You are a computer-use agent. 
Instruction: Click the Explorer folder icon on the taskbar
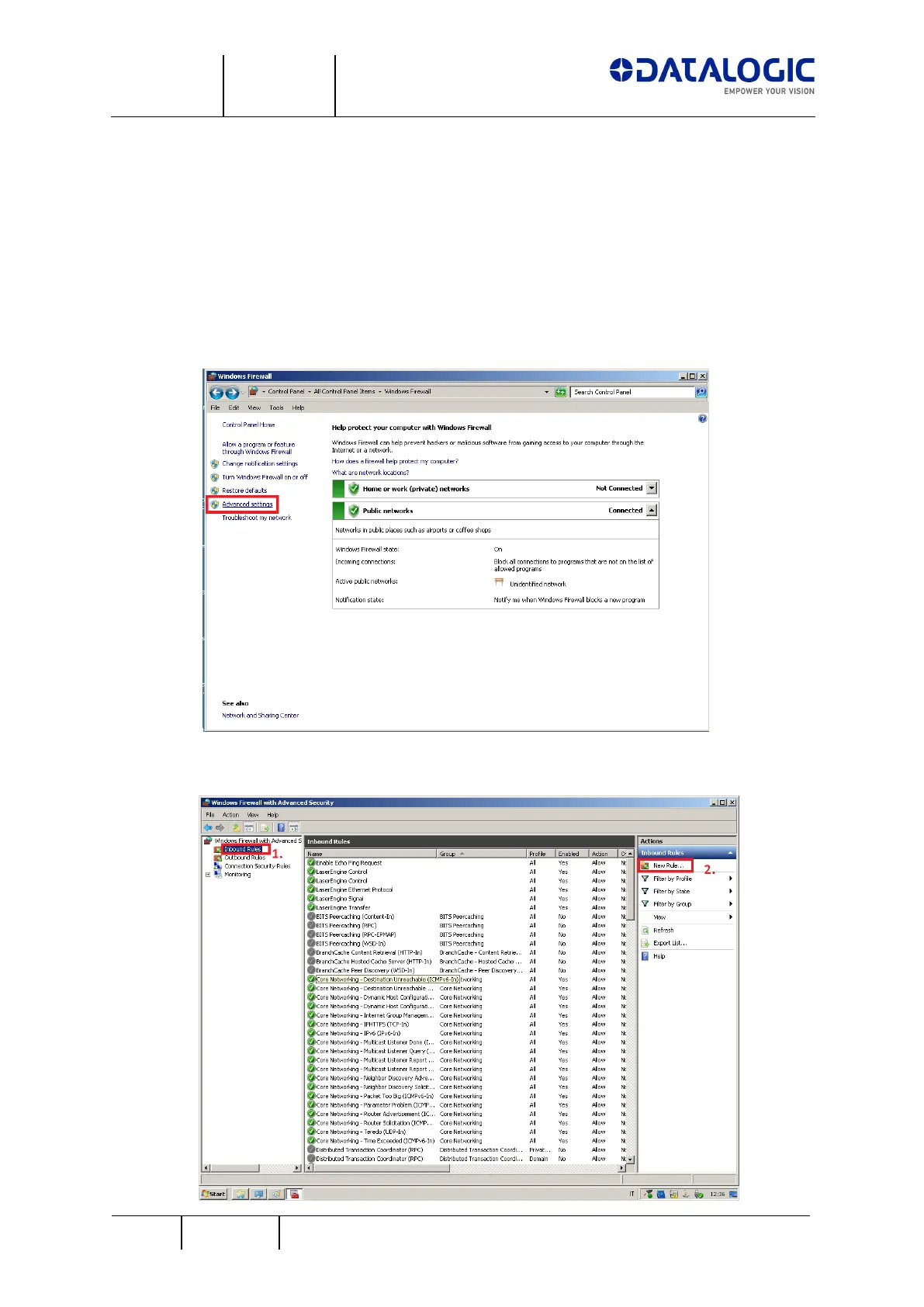point(241,1194)
